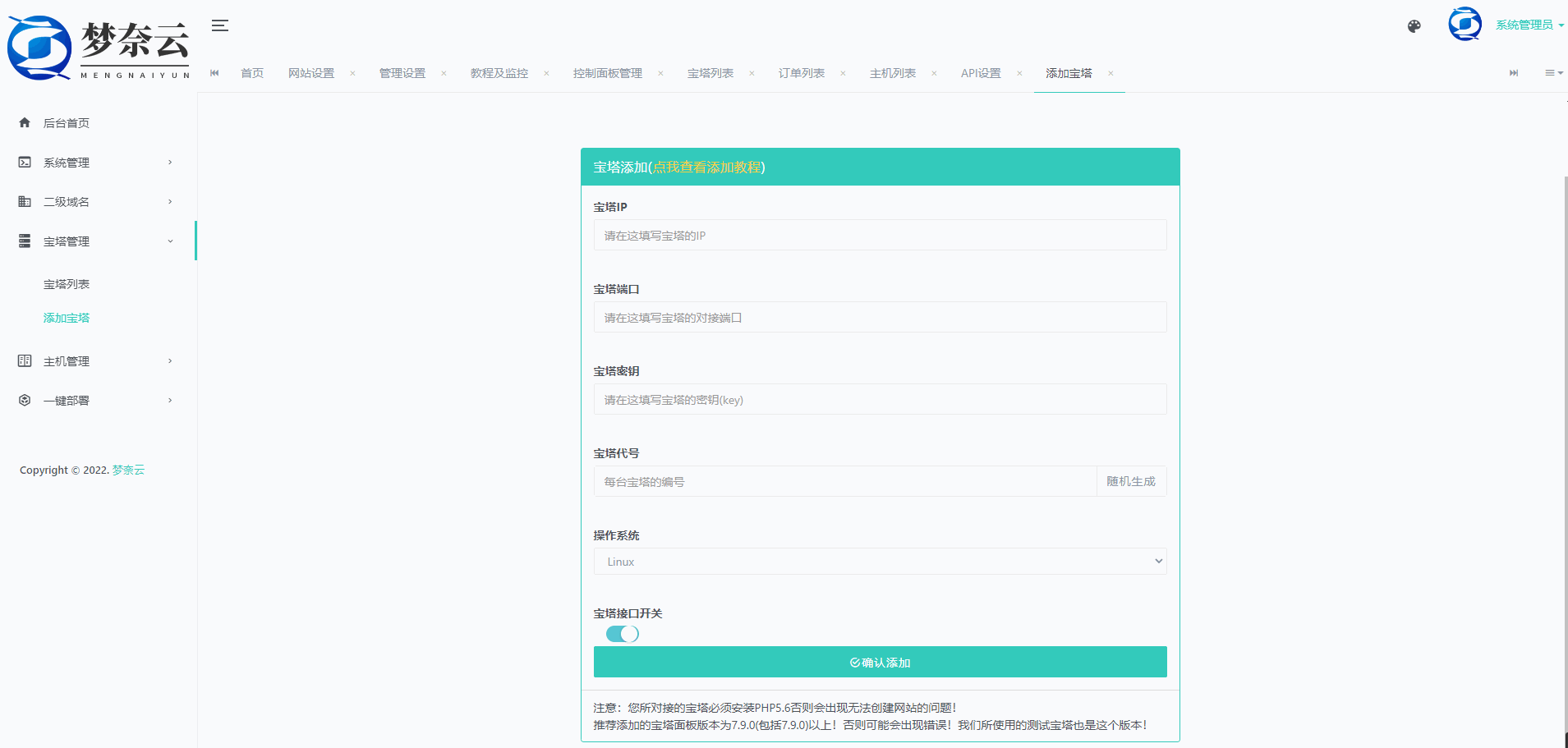Click the 二级域名 building icon
Screen dimensions: 1568x748
click(x=25, y=202)
